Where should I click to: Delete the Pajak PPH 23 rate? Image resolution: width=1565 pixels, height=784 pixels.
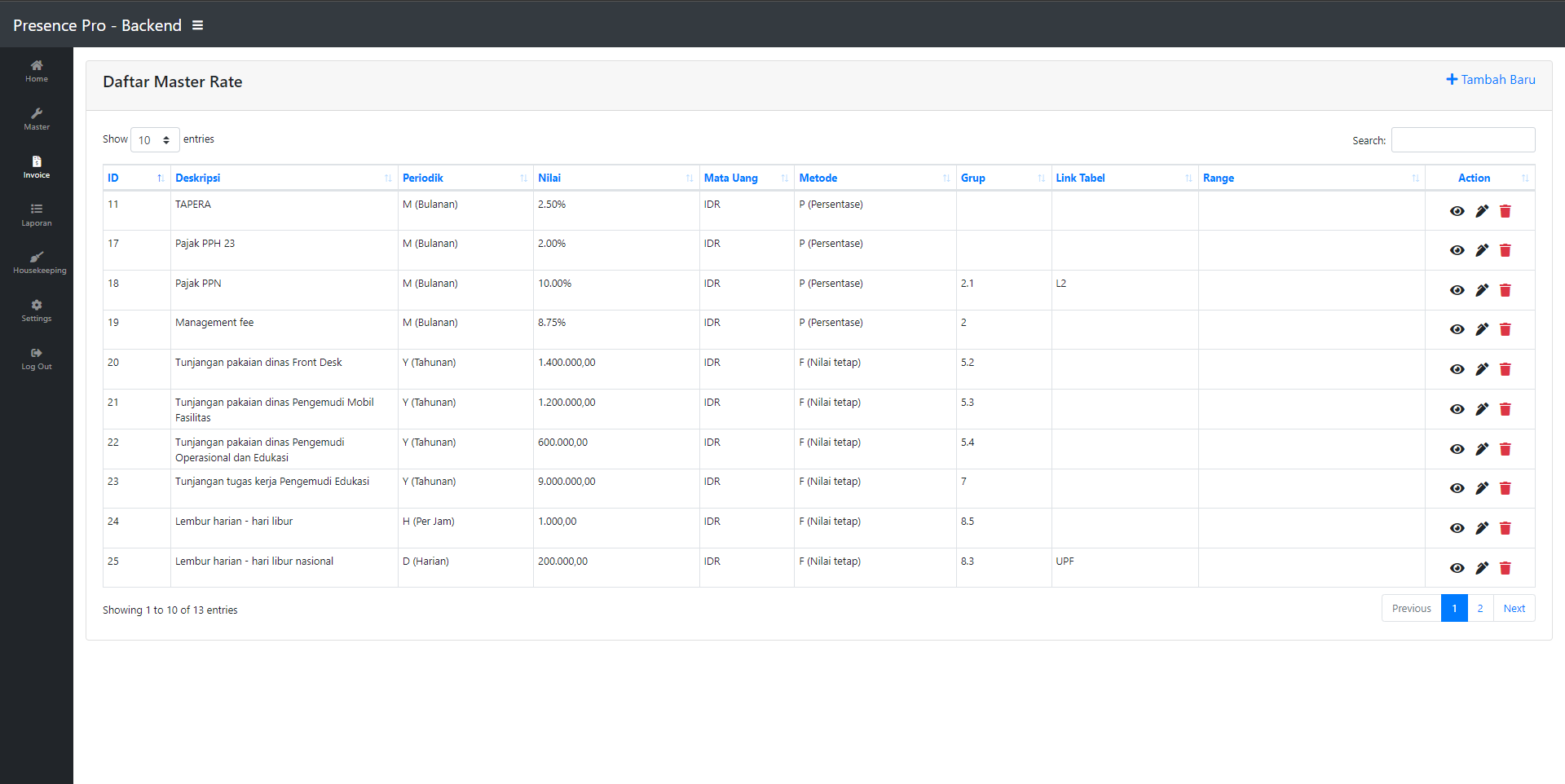(x=1505, y=250)
